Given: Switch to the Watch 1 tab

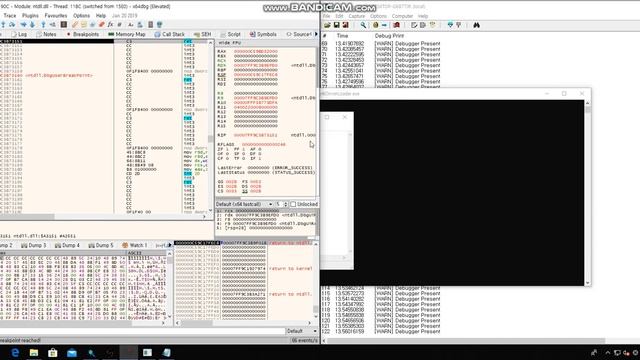Looking at the screenshot, I should click(x=135, y=245).
